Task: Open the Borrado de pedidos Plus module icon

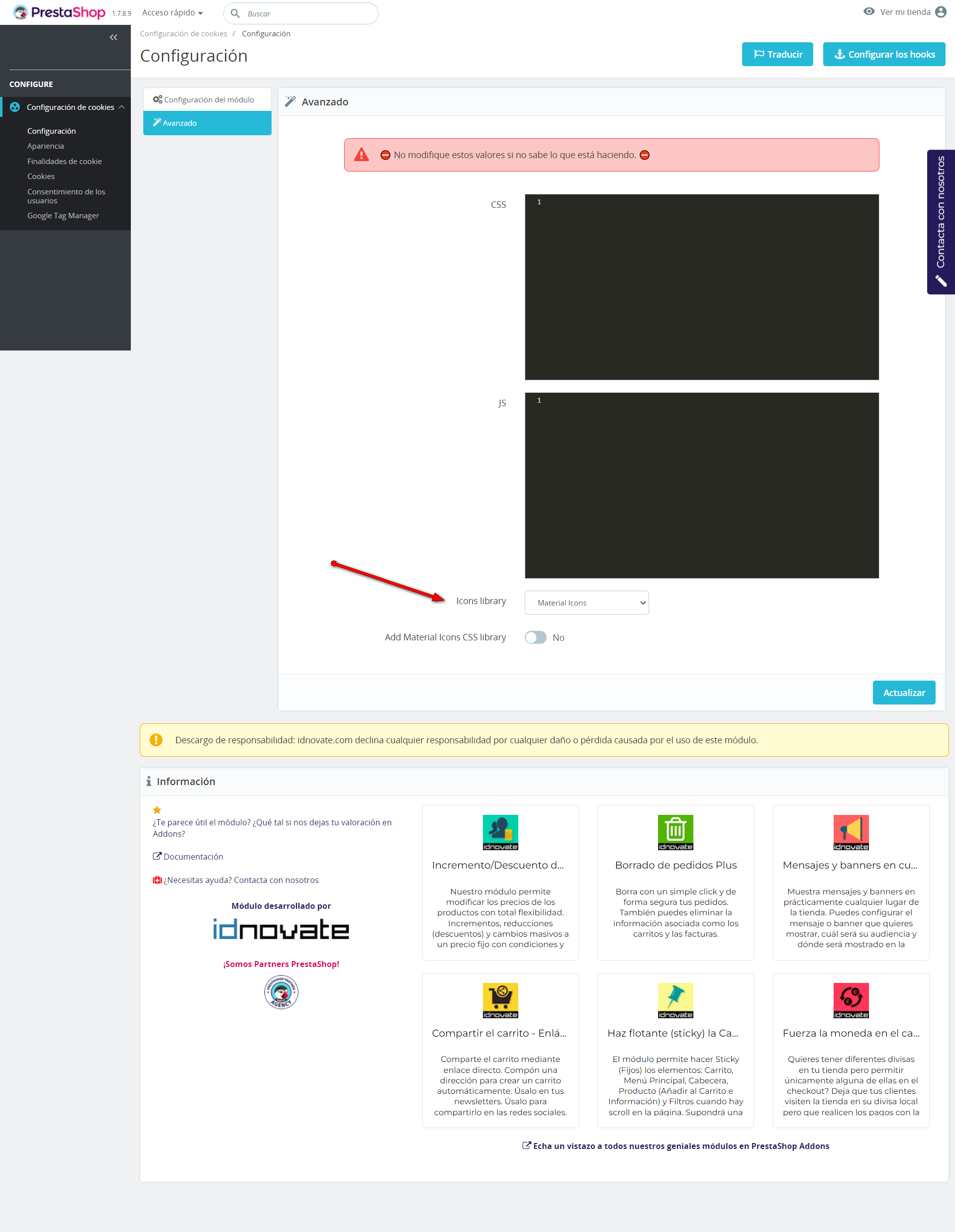Action: (x=675, y=831)
